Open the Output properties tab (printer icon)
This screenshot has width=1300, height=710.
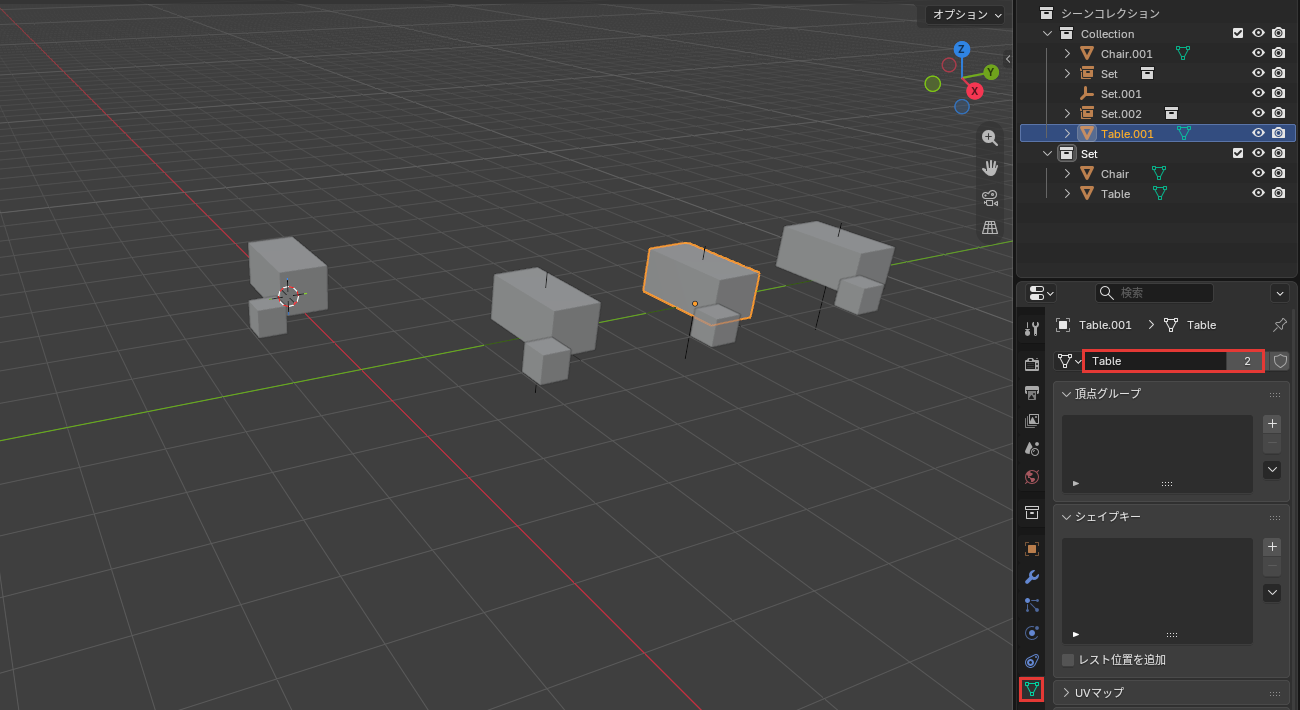(x=1032, y=392)
